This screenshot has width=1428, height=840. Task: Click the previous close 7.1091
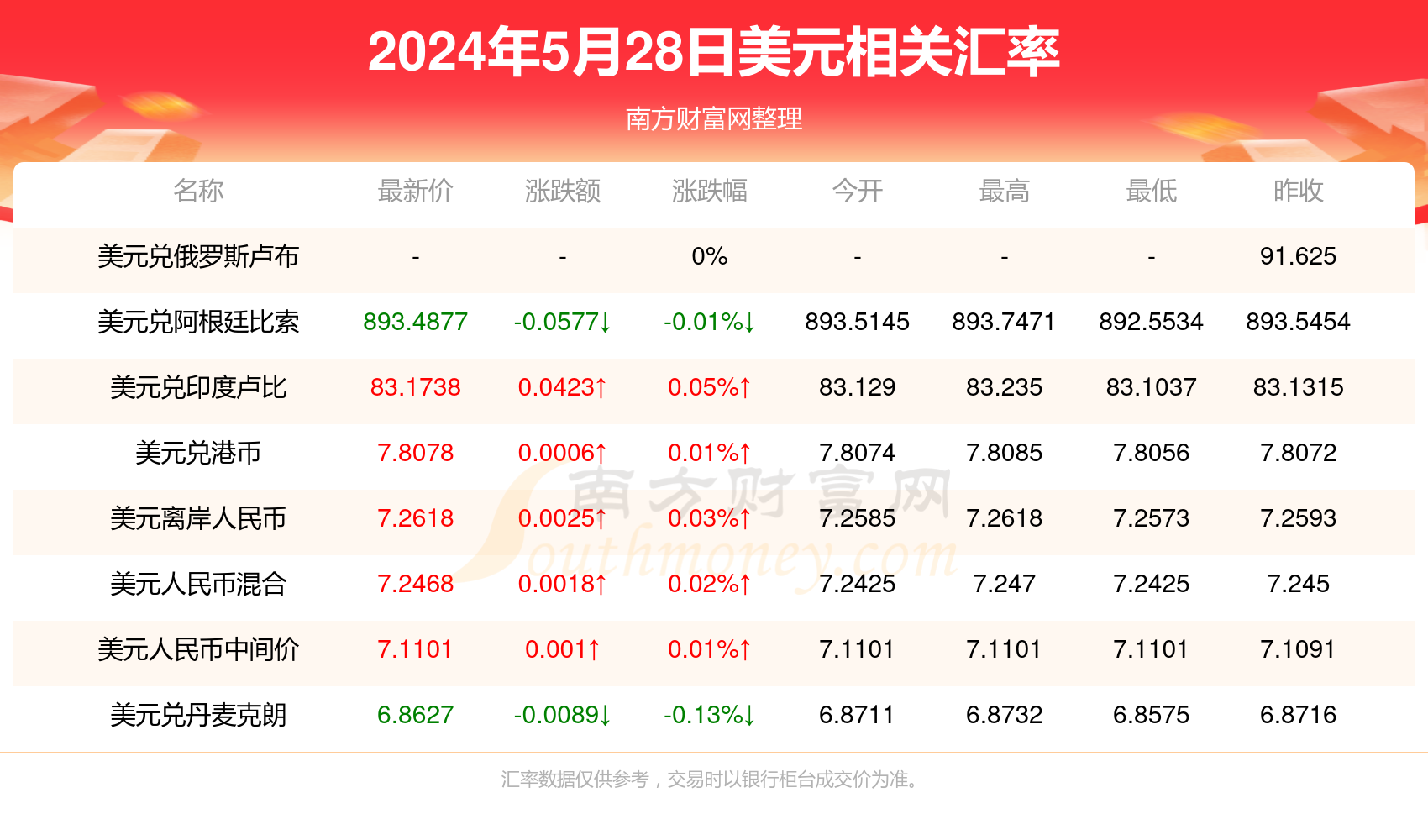(1298, 649)
